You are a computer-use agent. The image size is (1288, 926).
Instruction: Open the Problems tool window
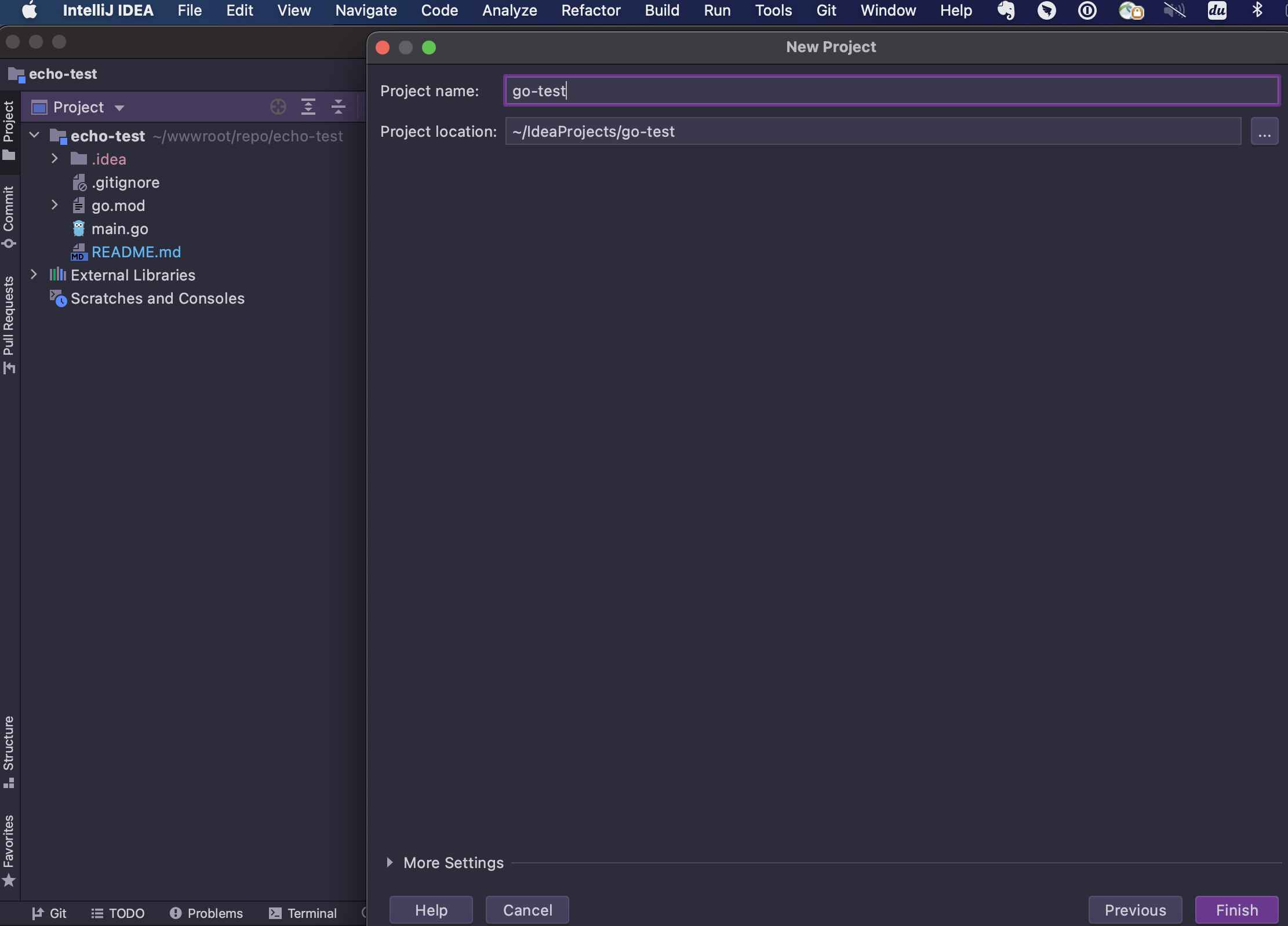206,913
